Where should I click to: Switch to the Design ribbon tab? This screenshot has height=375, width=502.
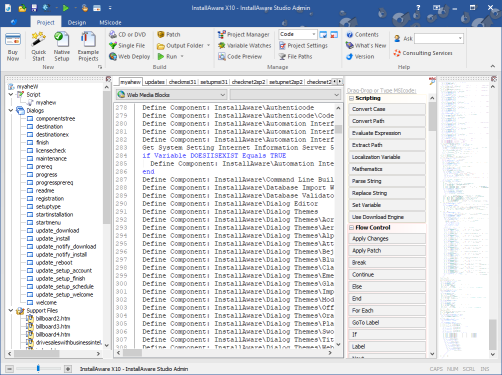(77, 22)
